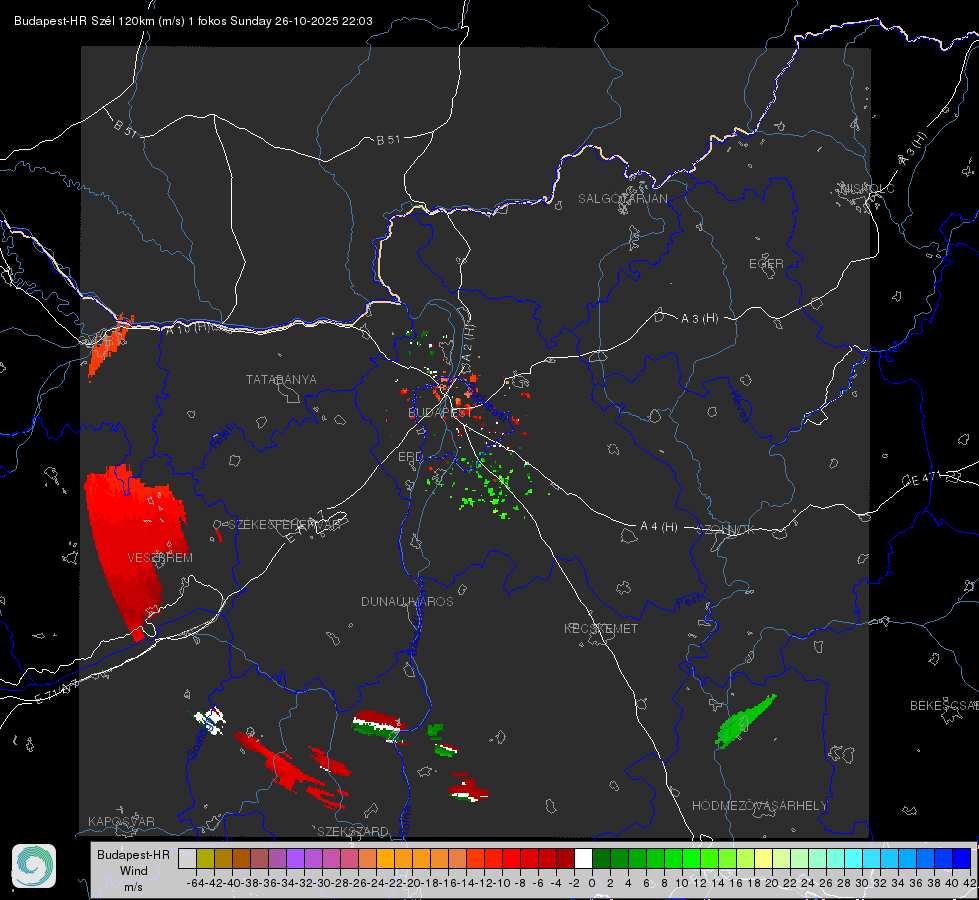The width and height of the screenshot is (979, 900).
Task: Select the DUNAUJVAROS city label
Action: click(407, 601)
